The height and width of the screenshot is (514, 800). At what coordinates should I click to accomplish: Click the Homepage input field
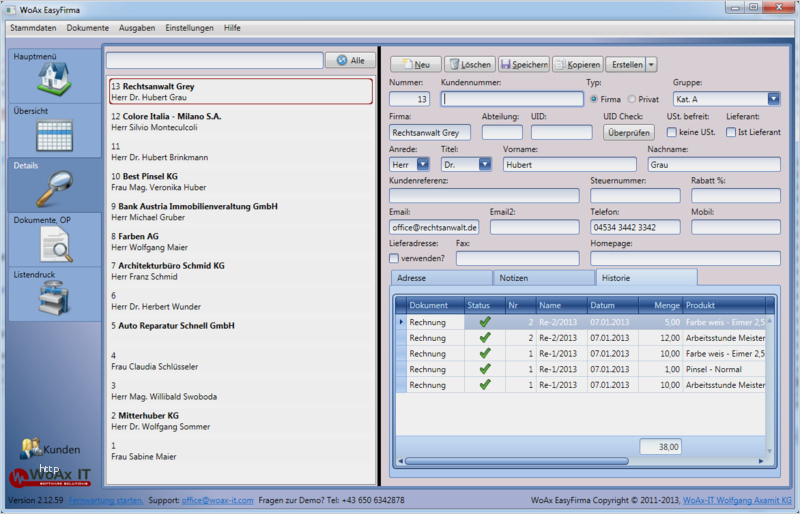click(685, 258)
